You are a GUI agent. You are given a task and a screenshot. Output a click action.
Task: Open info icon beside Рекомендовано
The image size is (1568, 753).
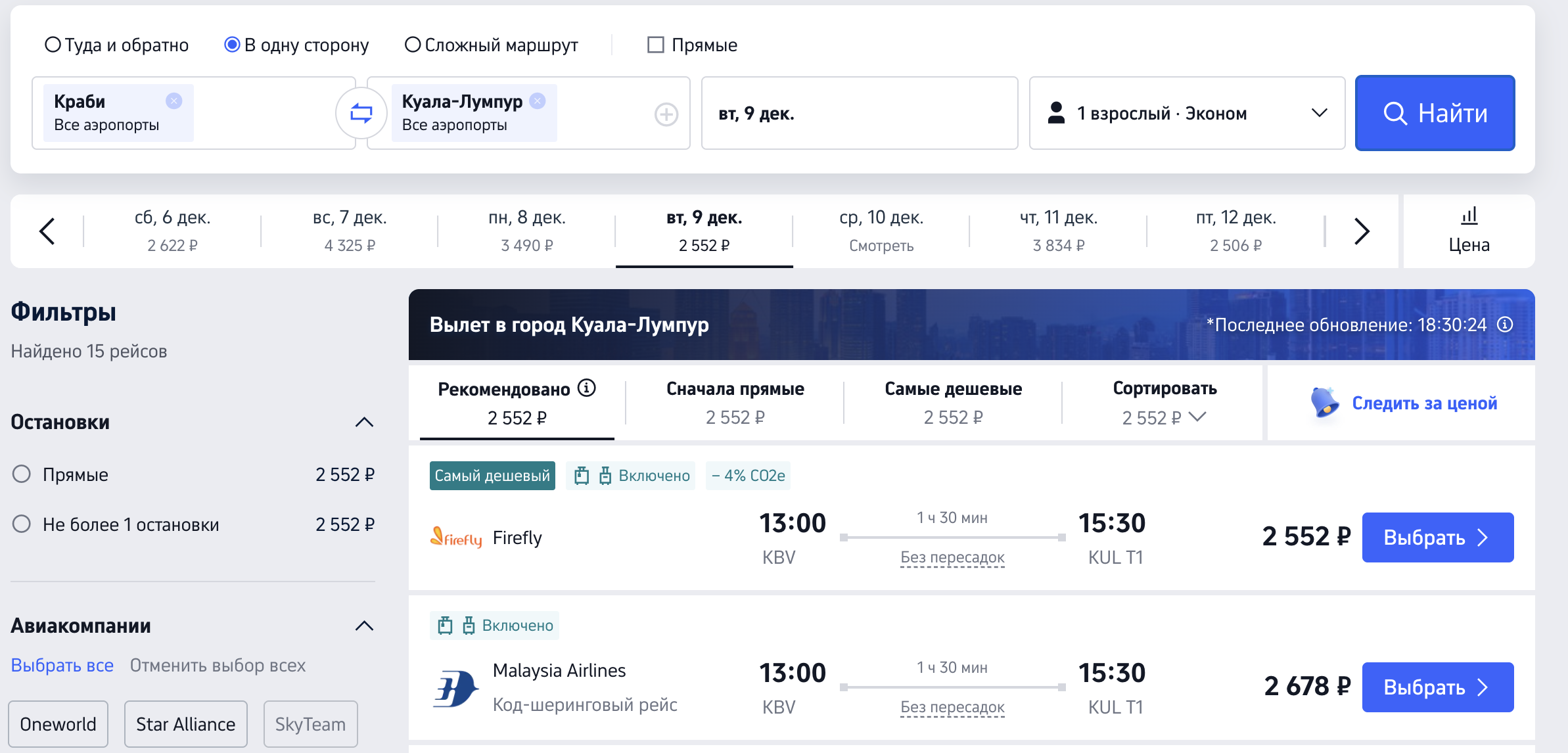coord(587,388)
